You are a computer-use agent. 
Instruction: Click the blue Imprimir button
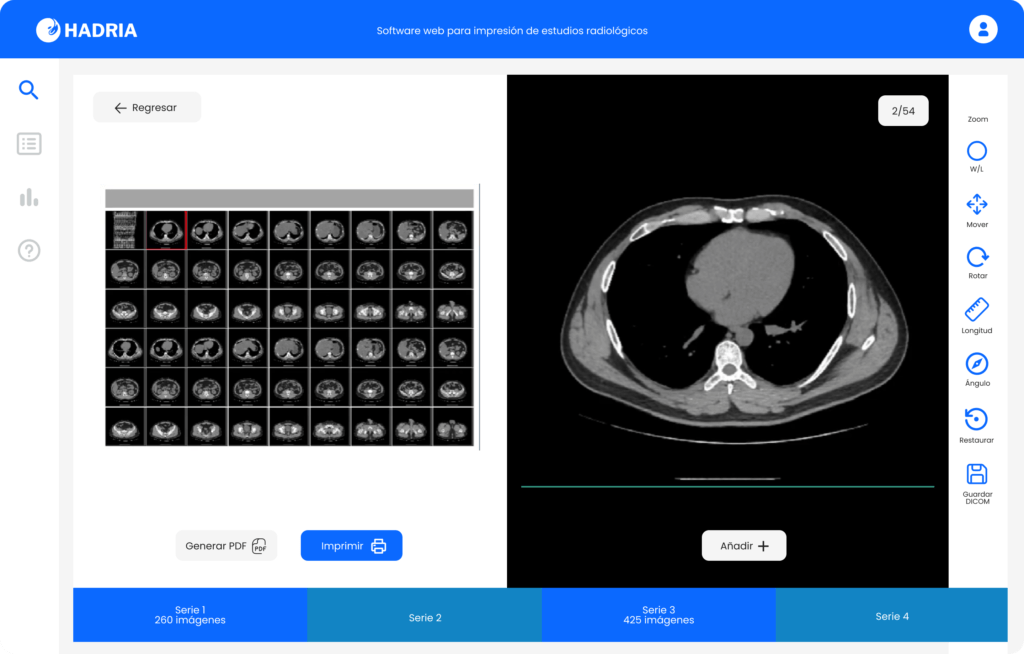tap(352, 546)
